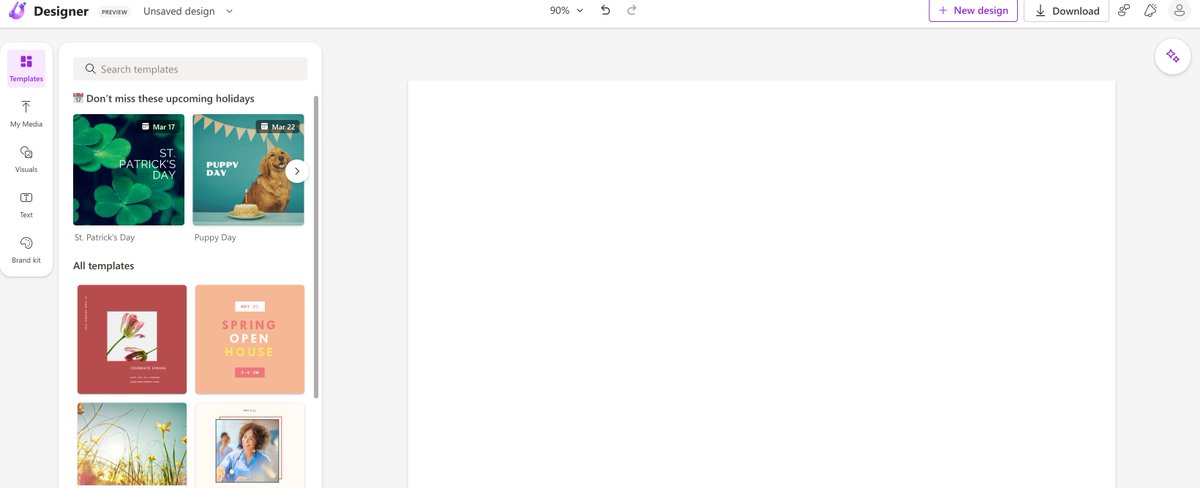Image resolution: width=1200 pixels, height=488 pixels.
Task: Click the Download button
Action: [x=1066, y=11]
